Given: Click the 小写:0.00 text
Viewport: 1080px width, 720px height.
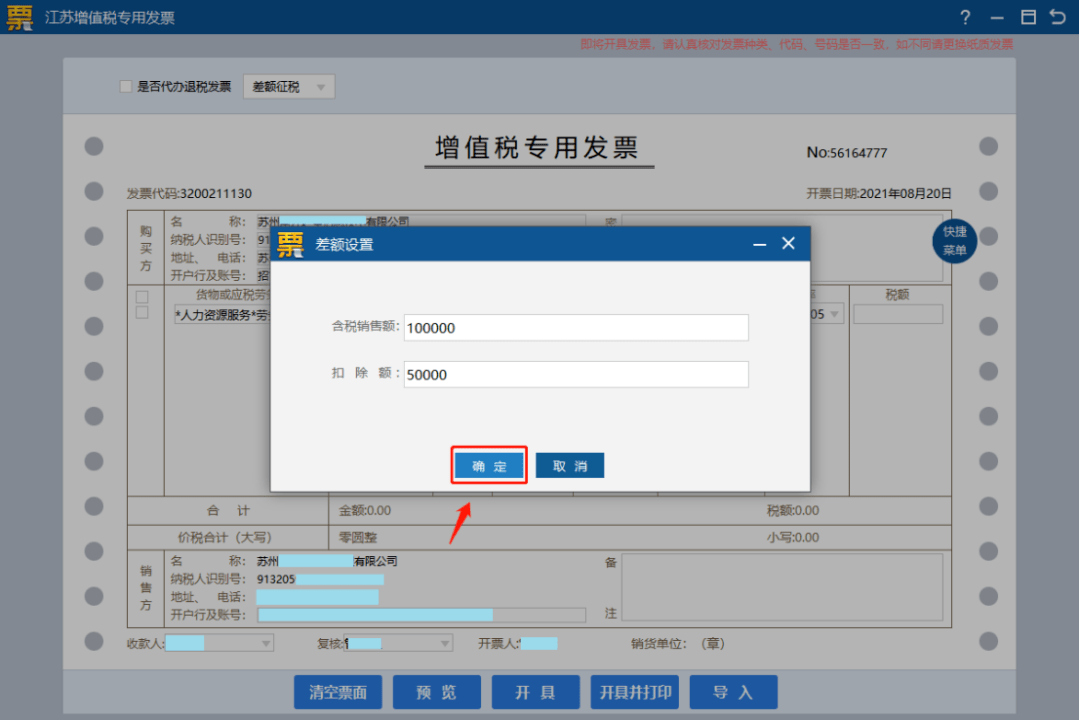Looking at the screenshot, I should 793,537.
